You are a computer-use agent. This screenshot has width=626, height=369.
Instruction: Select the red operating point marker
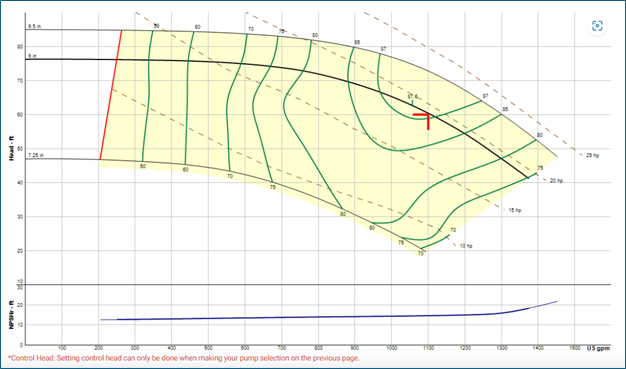[x=422, y=121]
